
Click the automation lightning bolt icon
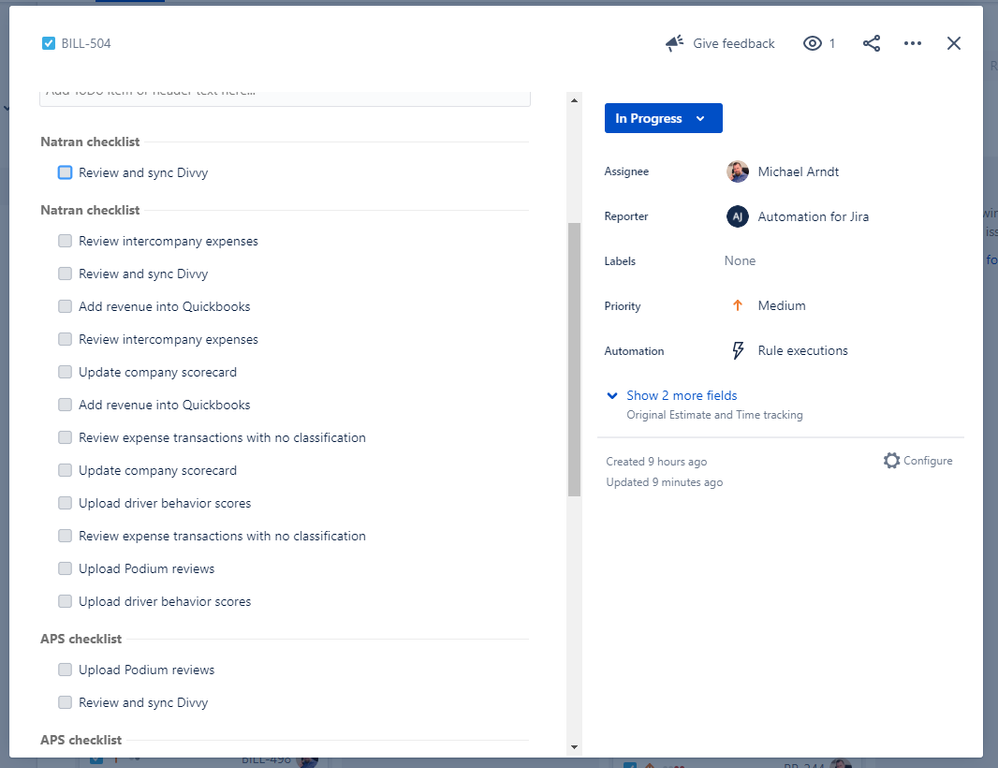pyautogui.click(x=737, y=351)
